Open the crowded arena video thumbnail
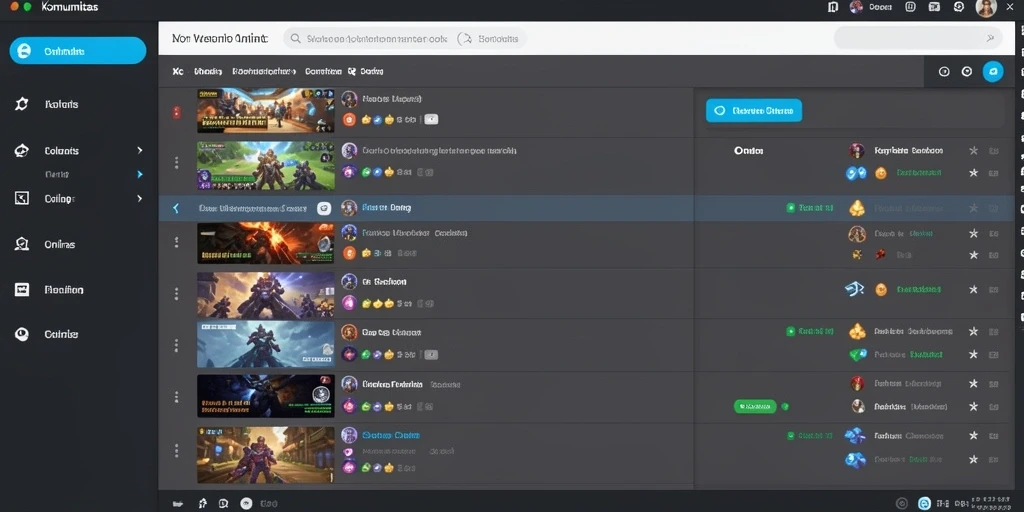1024x512 pixels. (x=266, y=111)
